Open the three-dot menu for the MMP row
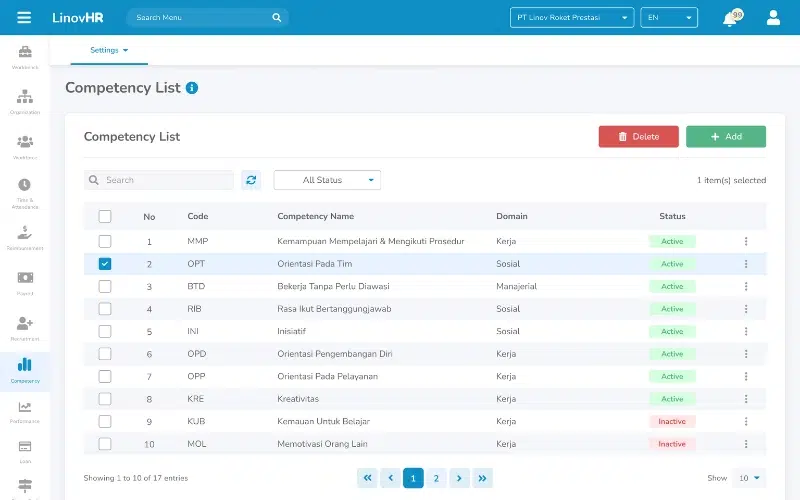Image resolution: width=800 pixels, height=500 pixels. coord(745,241)
